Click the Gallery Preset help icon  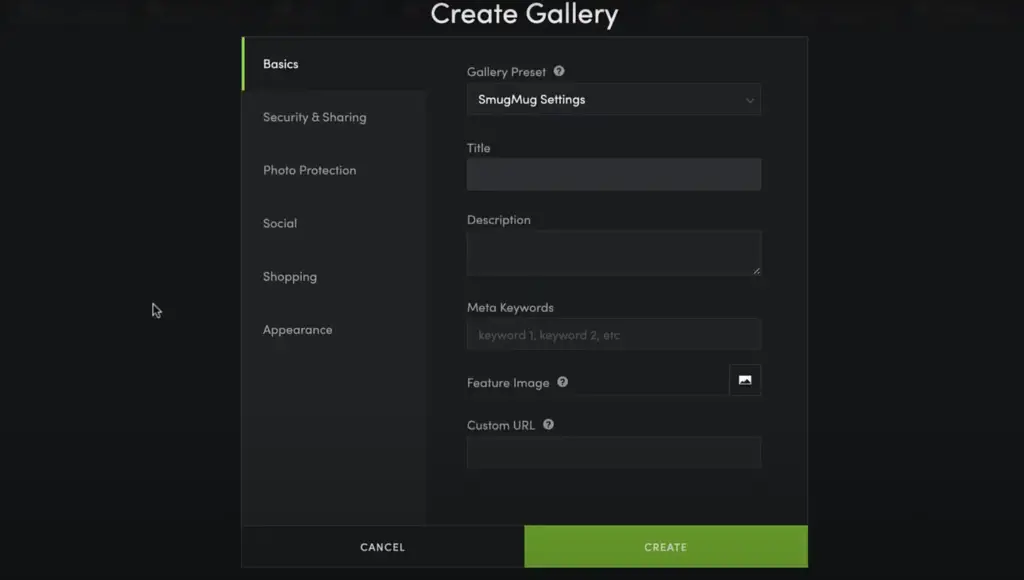[x=559, y=71]
